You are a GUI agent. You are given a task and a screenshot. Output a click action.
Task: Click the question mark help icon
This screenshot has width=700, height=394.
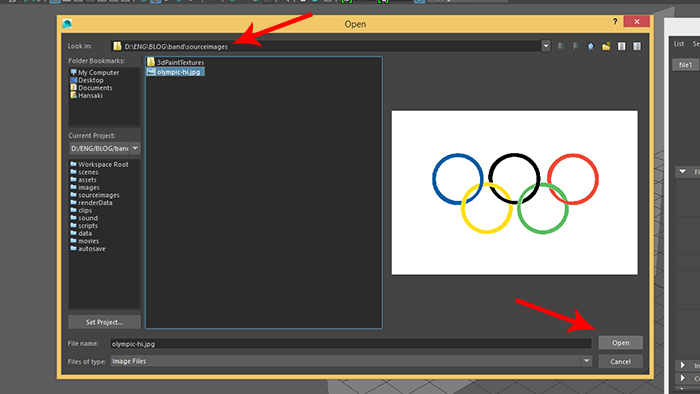(x=615, y=21)
